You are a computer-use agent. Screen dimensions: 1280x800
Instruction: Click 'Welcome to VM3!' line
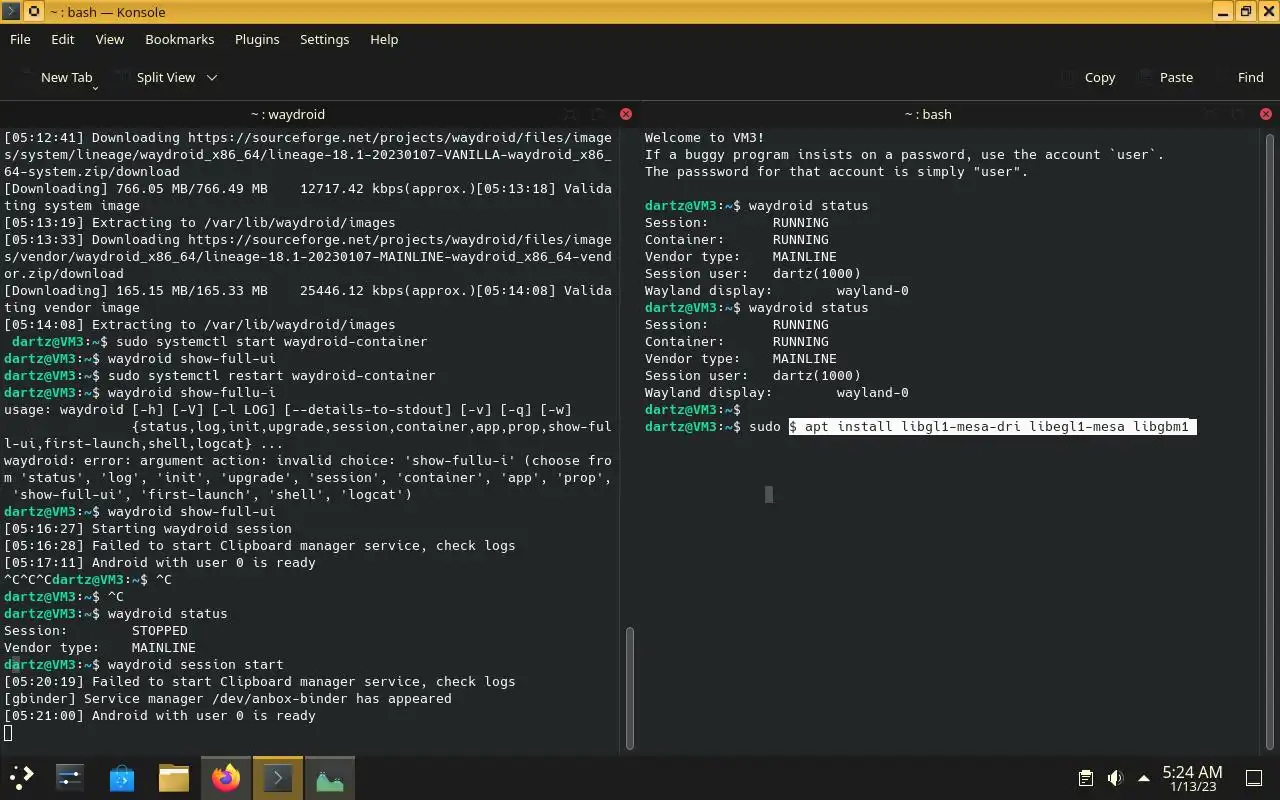coord(705,138)
